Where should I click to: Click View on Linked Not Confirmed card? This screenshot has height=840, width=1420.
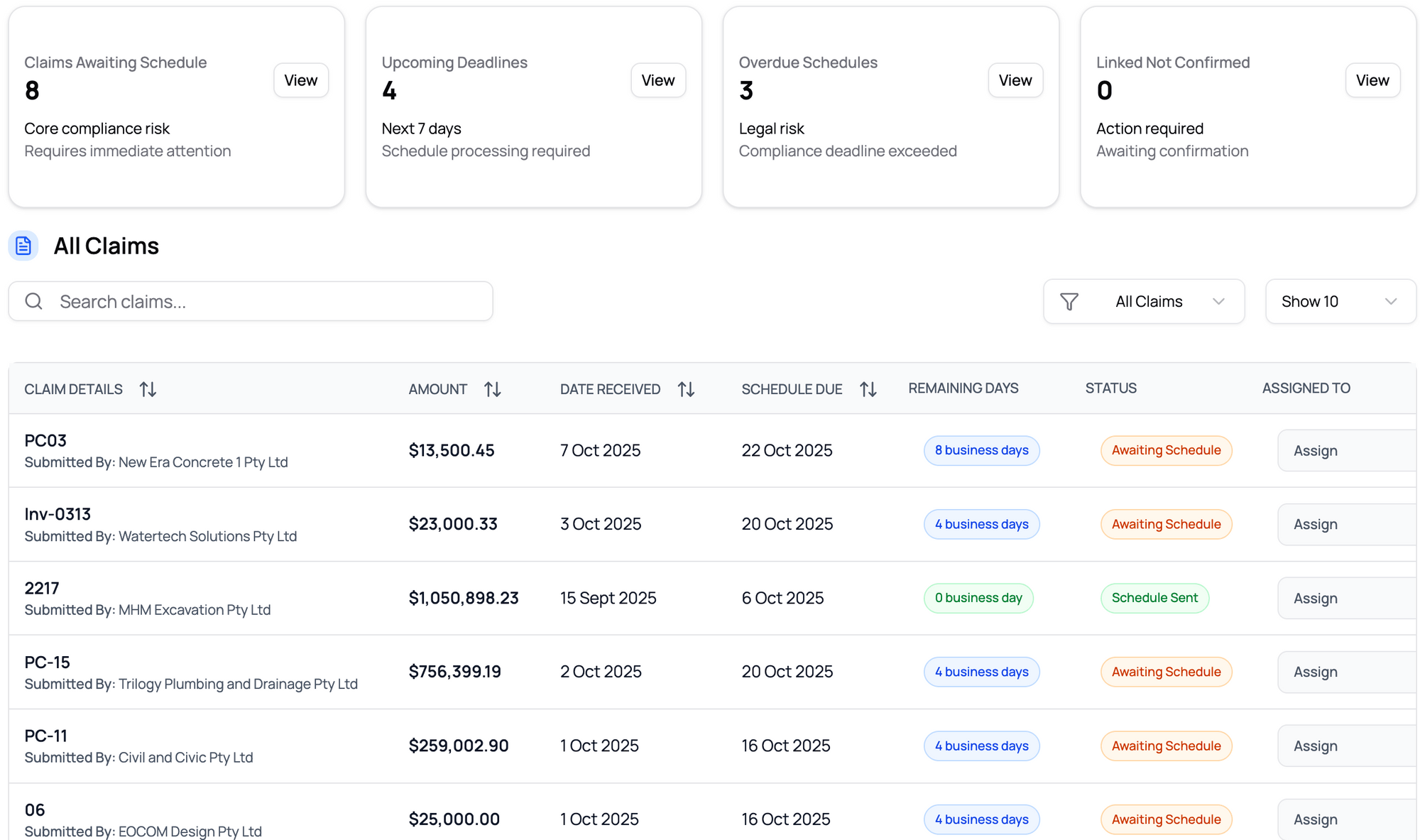(1372, 80)
